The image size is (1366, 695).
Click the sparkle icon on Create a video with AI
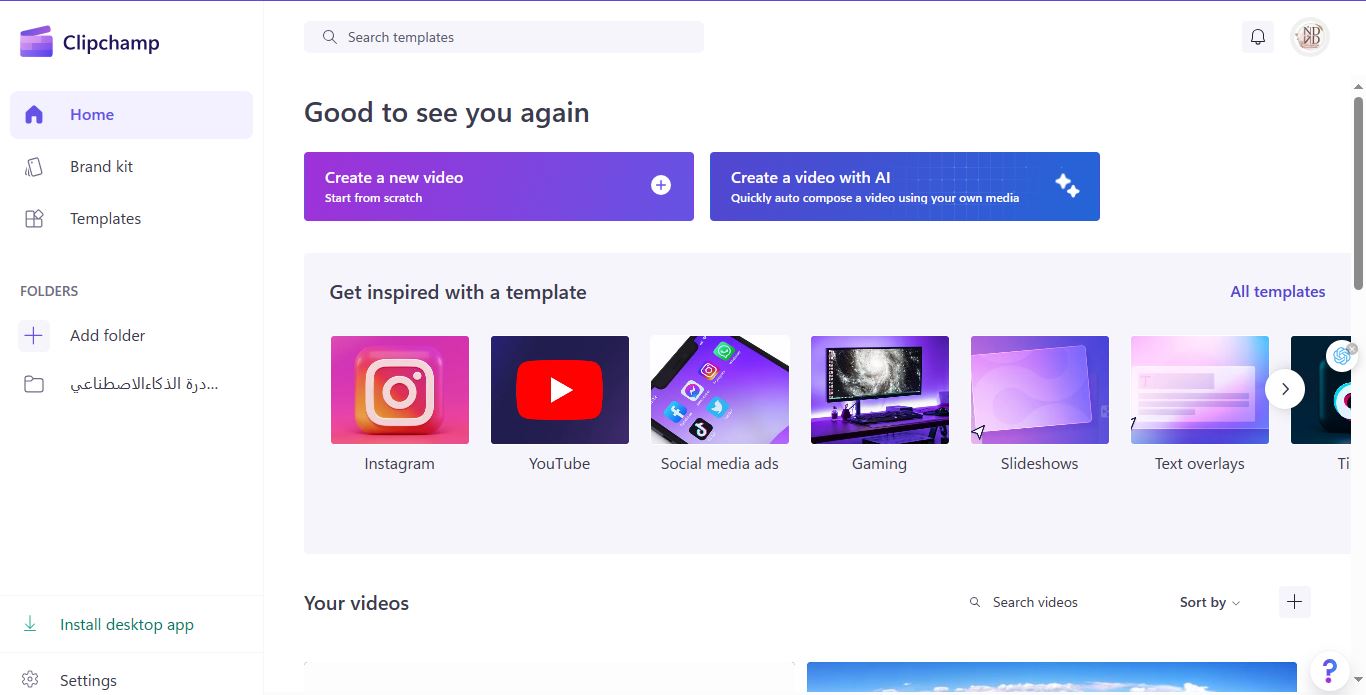tap(1067, 185)
